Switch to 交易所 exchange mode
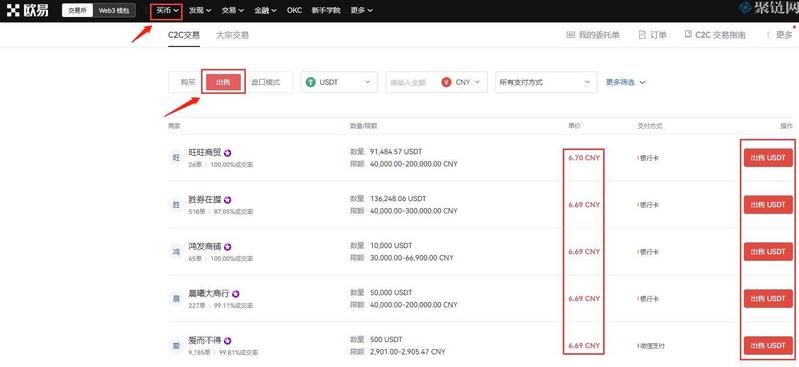 [77, 11]
